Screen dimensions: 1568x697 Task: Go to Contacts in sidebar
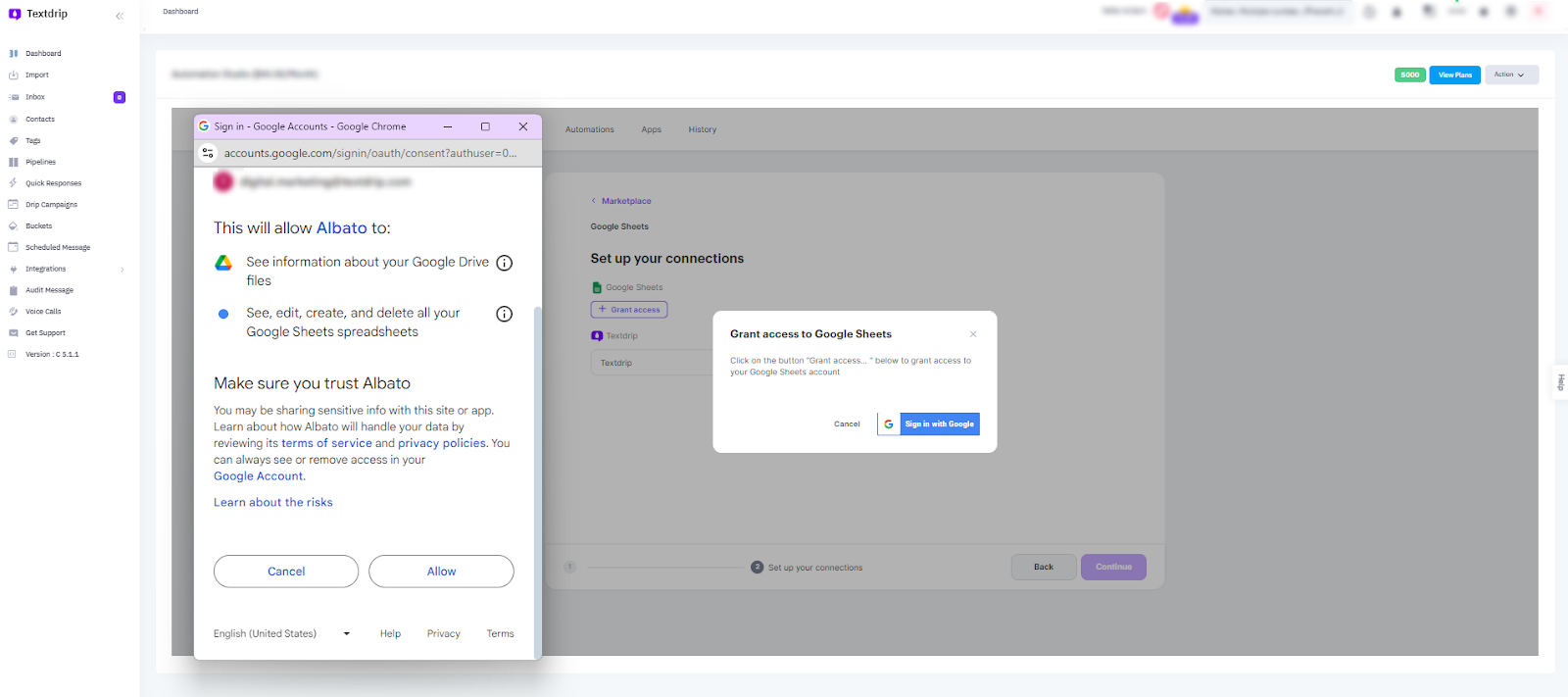(40, 120)
